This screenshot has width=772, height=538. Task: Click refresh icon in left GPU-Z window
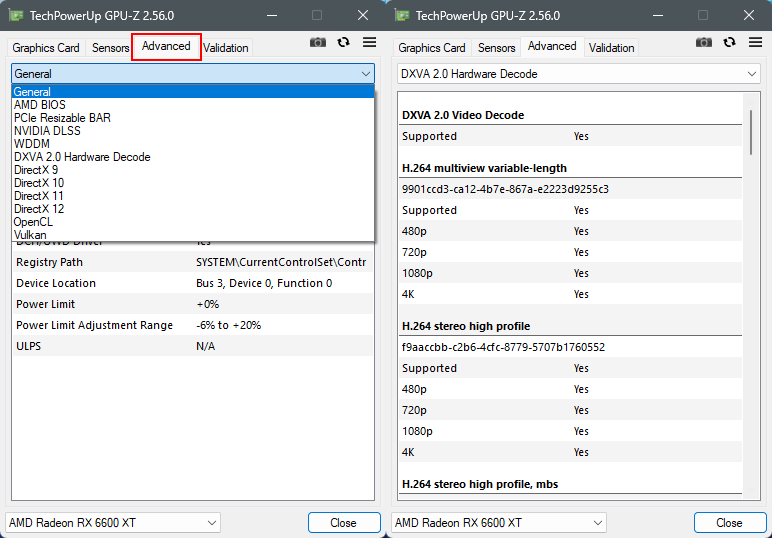coord(344,42)
